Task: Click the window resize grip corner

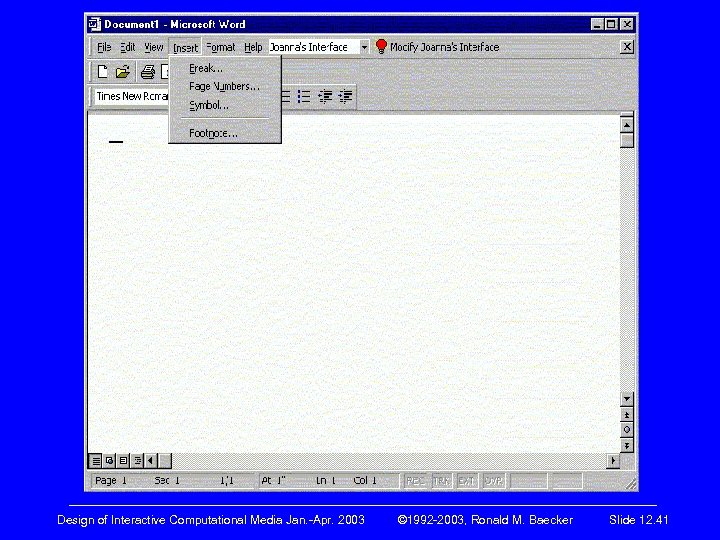Action: [631, 484]
